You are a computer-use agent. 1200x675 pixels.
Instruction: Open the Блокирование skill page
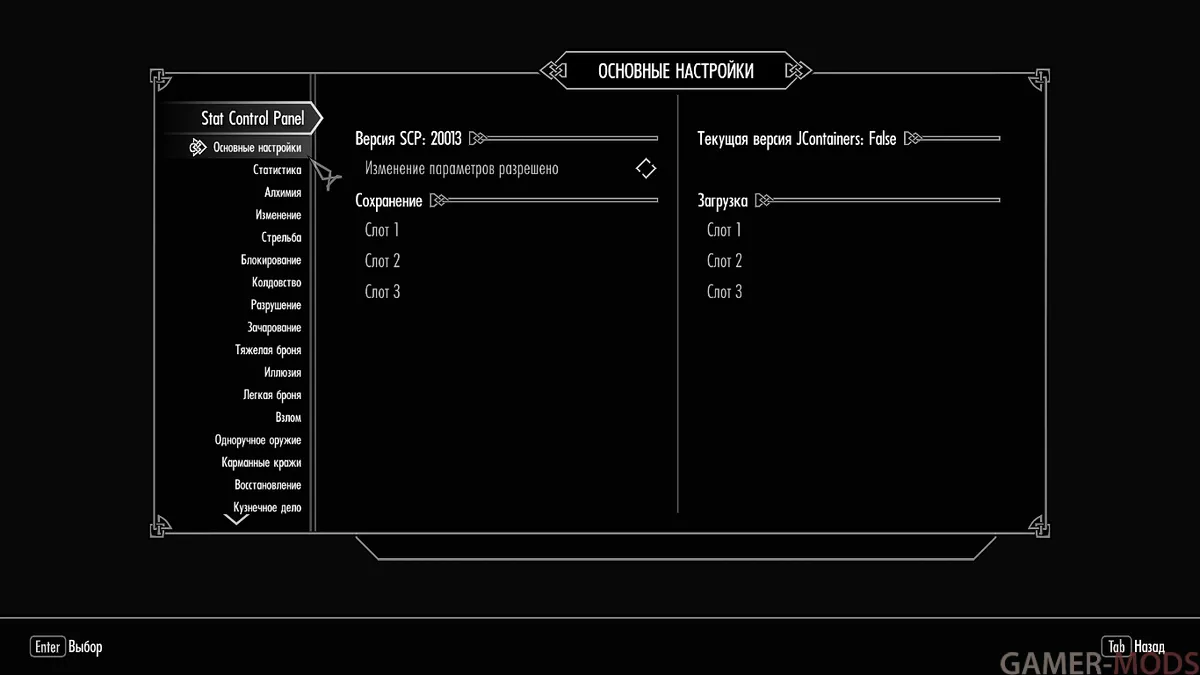click(271, 260)
